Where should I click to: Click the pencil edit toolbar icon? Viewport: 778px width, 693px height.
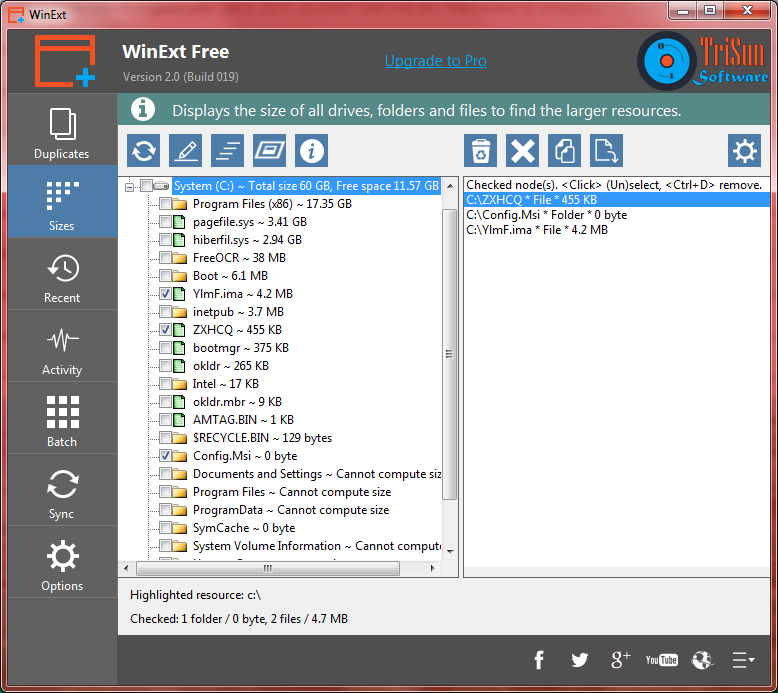point(186,150)
